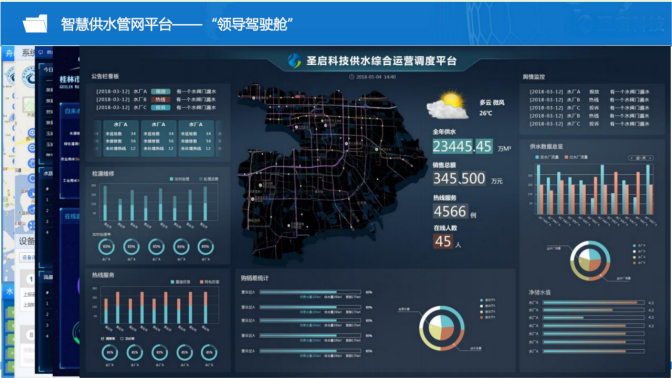Viewport: 672px width, 378px height.
Task: Click the last circular gauge under the 热线服务 chart
Action: click(209, 353)
